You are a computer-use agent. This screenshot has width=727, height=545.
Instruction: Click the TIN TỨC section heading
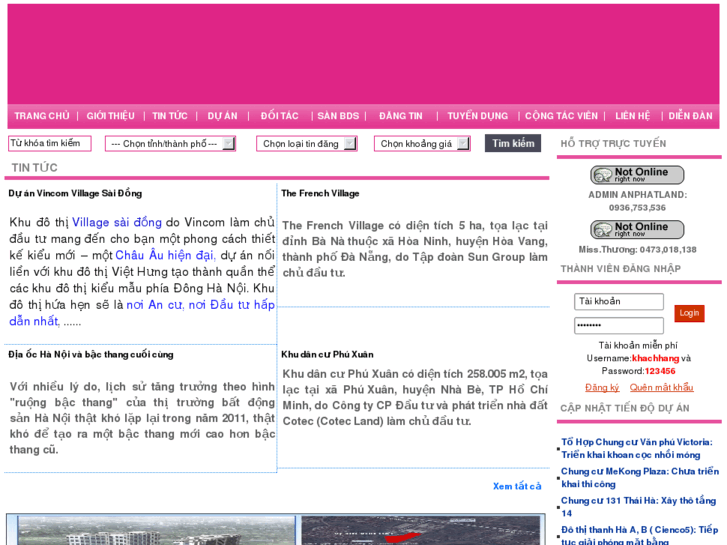[34, 168]
